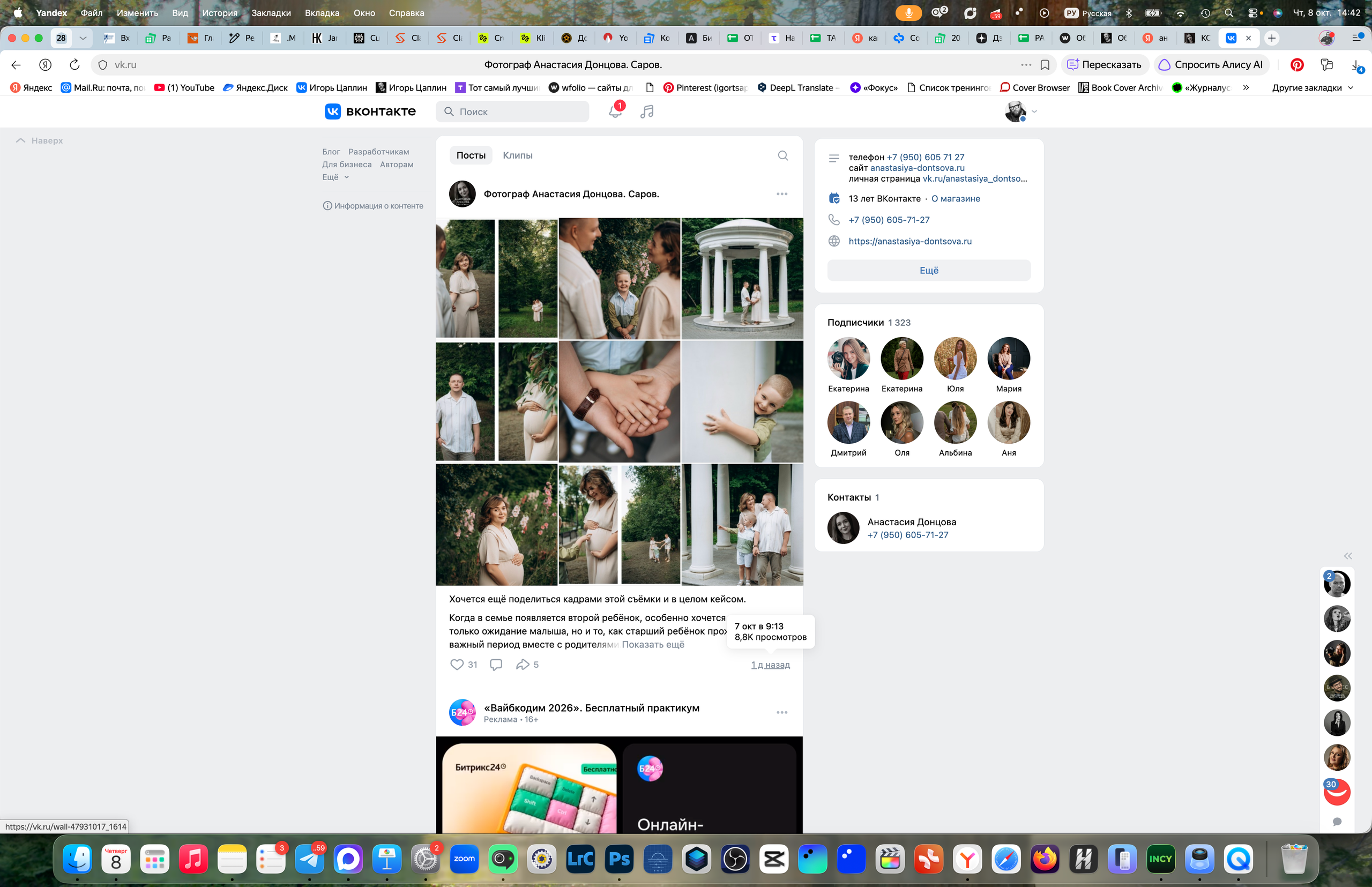The height and width of the screenshot is (887, 1372).
Task: Collapse the chat sidebar with double chevron
Action: pos(1347,556)
